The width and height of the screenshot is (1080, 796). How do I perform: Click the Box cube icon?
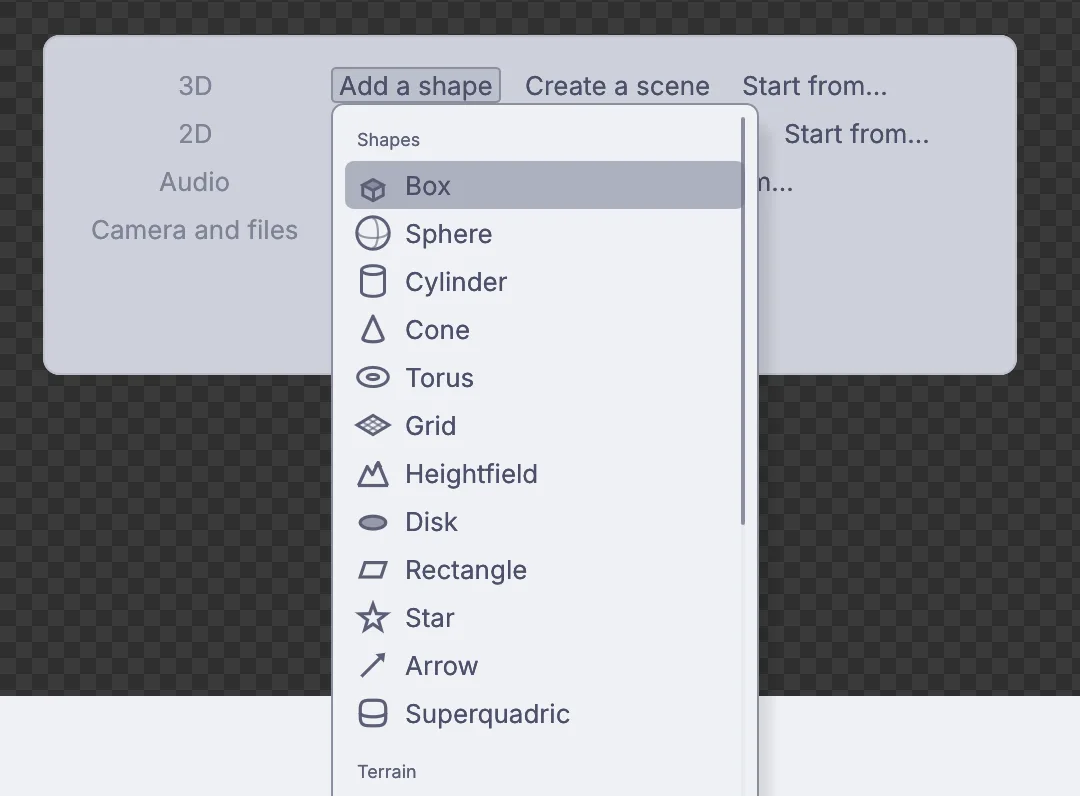click(x=373, y=188)
